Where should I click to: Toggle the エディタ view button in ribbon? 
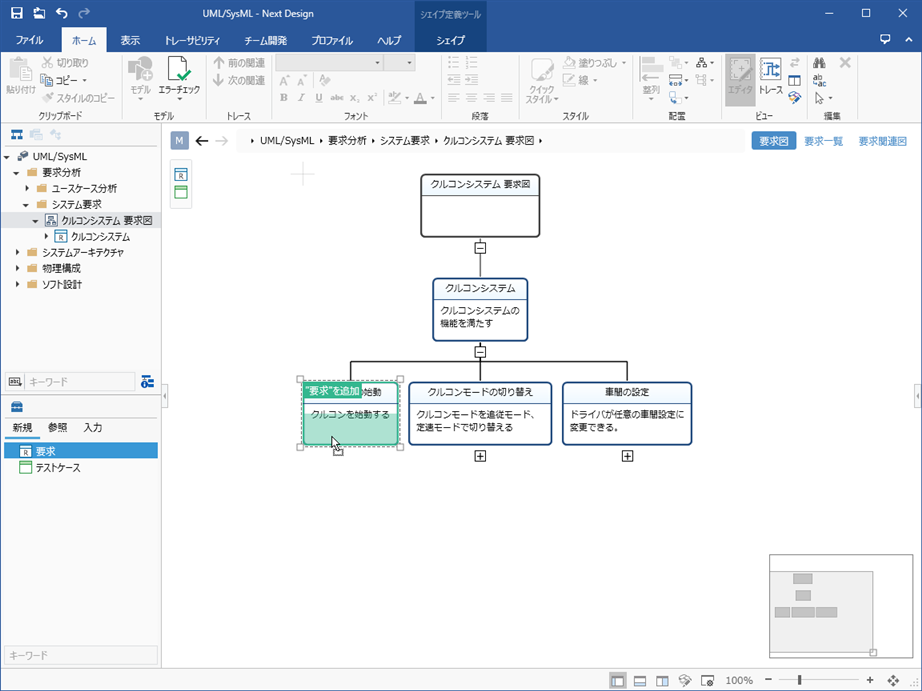[x=740, y=73]
